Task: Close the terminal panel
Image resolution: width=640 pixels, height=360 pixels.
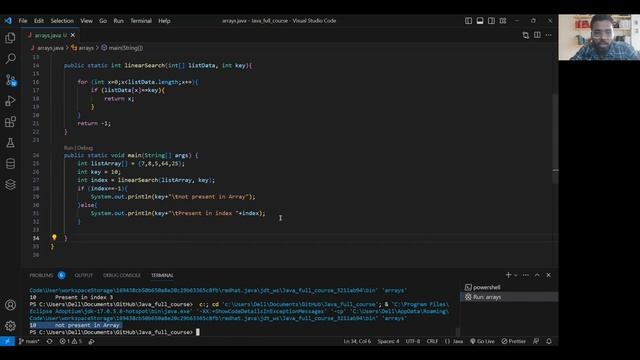Action: tap(549, 275)
